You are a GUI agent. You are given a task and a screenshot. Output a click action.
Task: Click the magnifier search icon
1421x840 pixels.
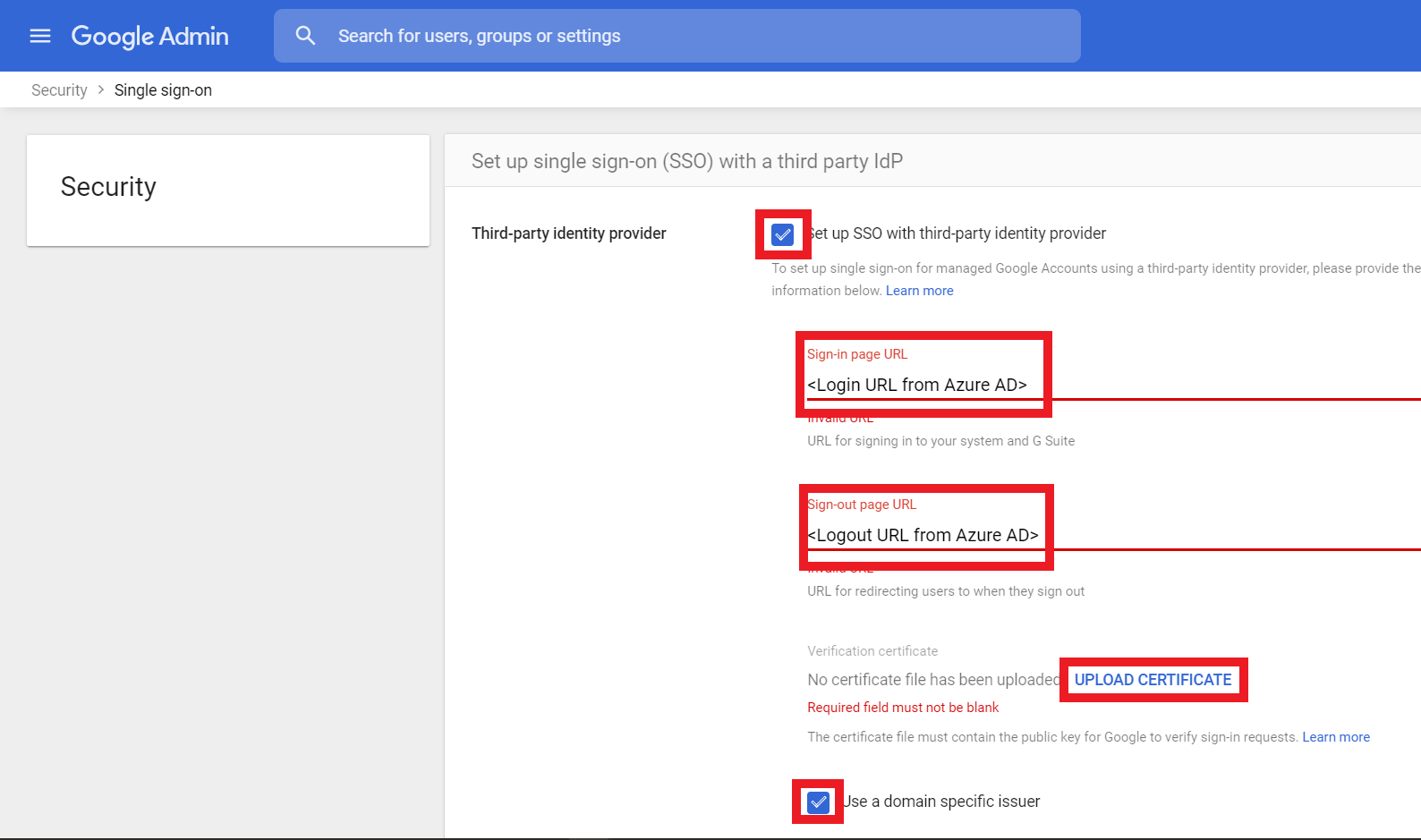pyautogui.click(x=305, y=36)
